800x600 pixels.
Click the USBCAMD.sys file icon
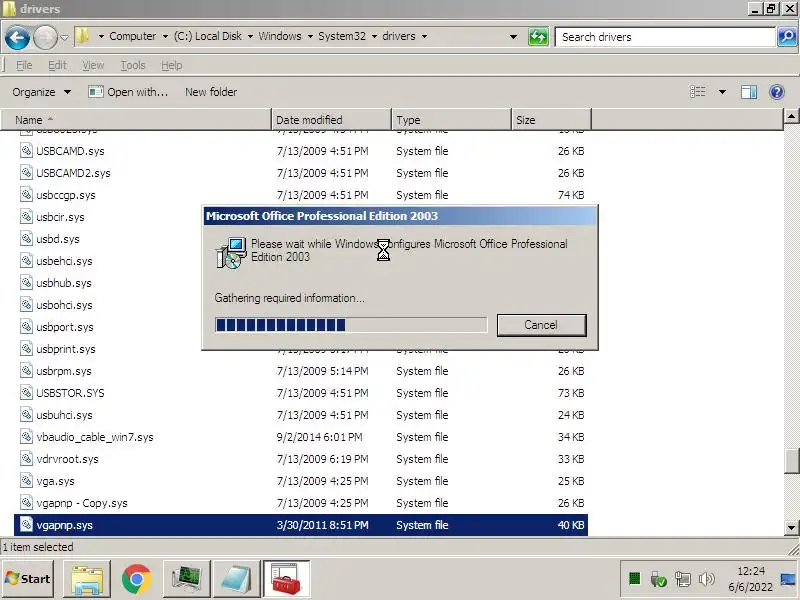(27, 151)
